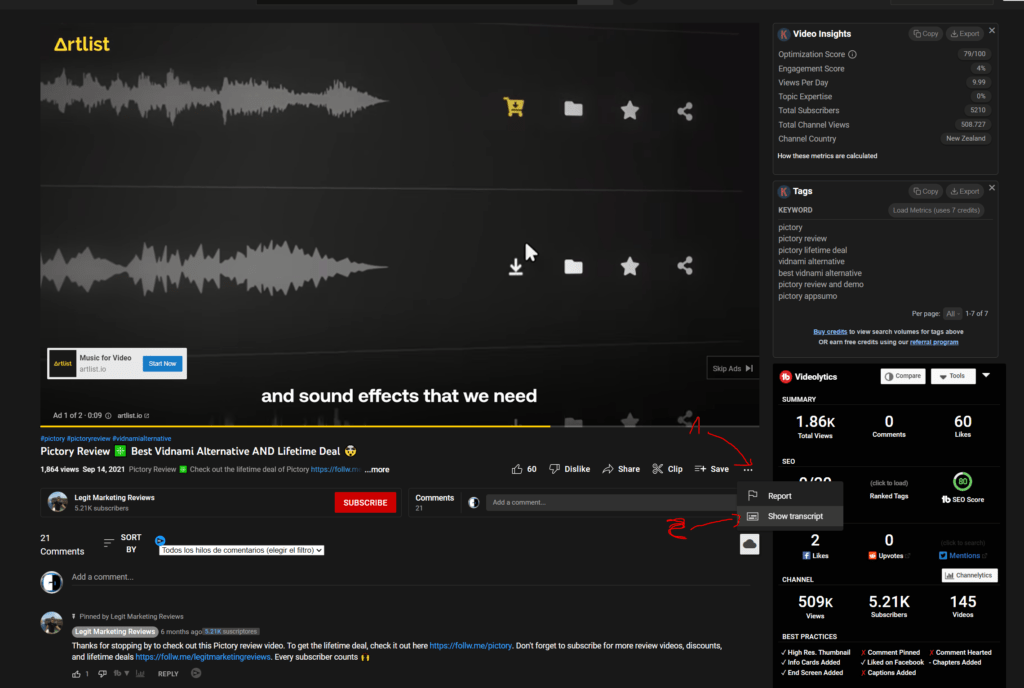Copy the Video Insights data

925,34
